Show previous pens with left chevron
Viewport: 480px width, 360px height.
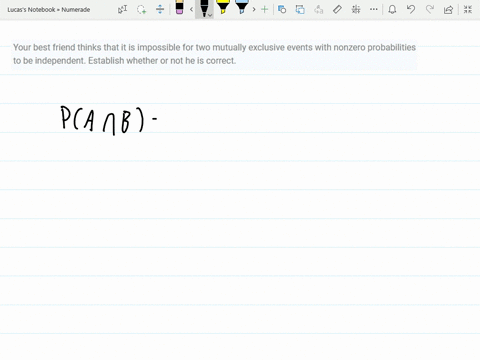point(191,9)
